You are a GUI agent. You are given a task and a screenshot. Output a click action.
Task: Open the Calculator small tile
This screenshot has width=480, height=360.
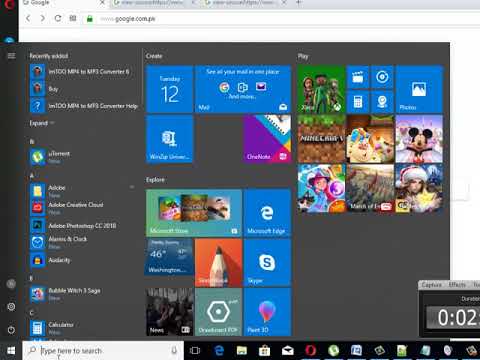tap(358, 102)
